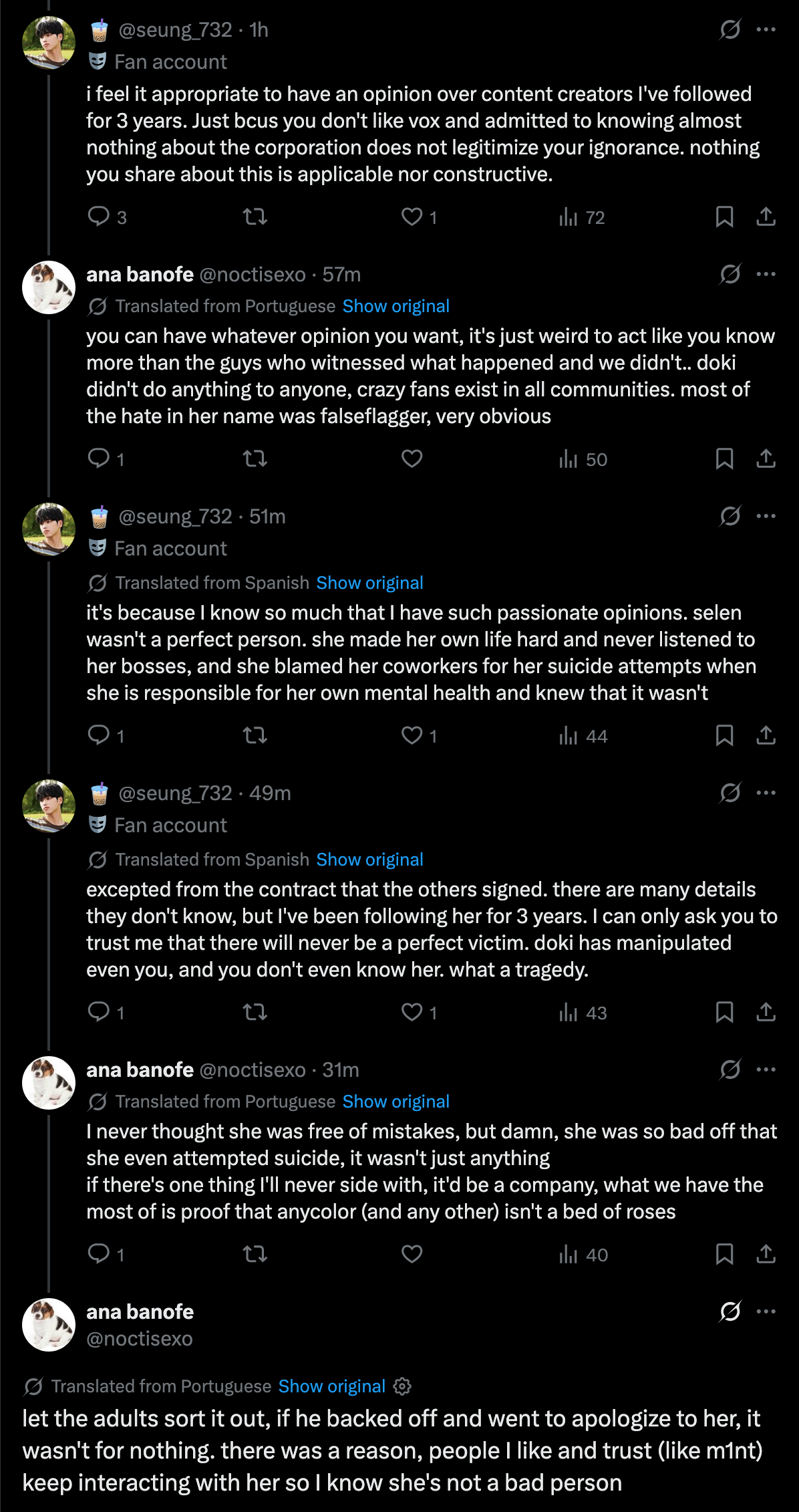Open more menu on main ana banofe tweet

point(766,1311)
